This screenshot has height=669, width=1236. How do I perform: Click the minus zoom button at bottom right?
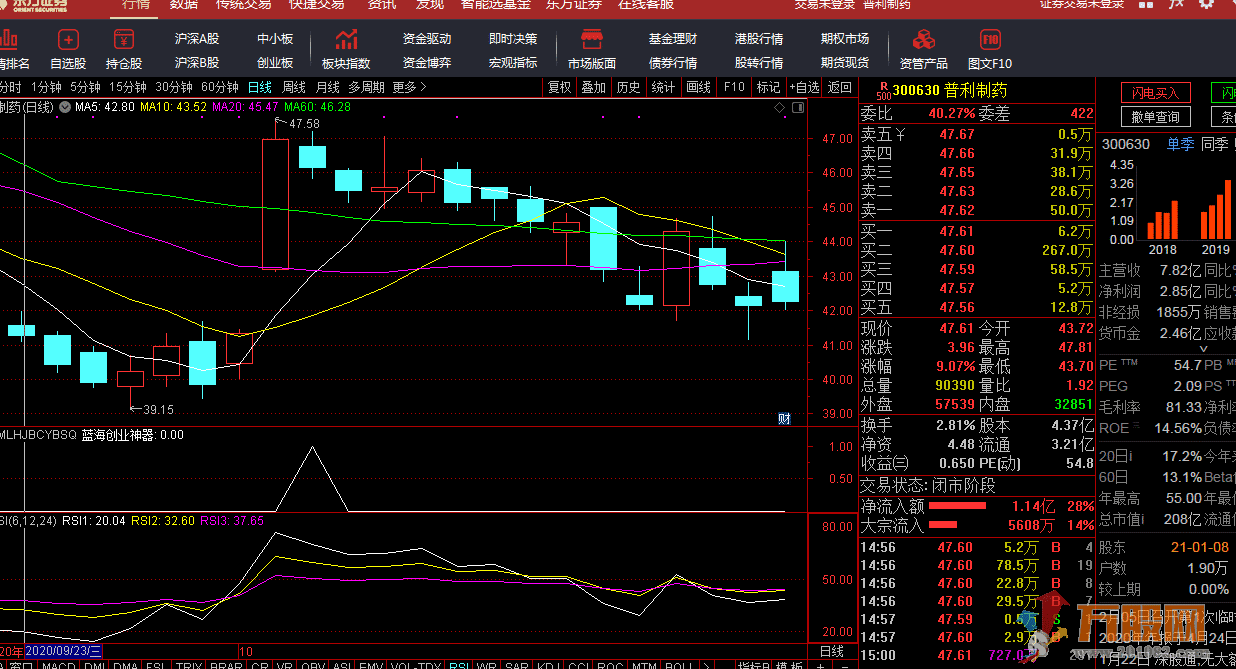(x=844, y=663)
